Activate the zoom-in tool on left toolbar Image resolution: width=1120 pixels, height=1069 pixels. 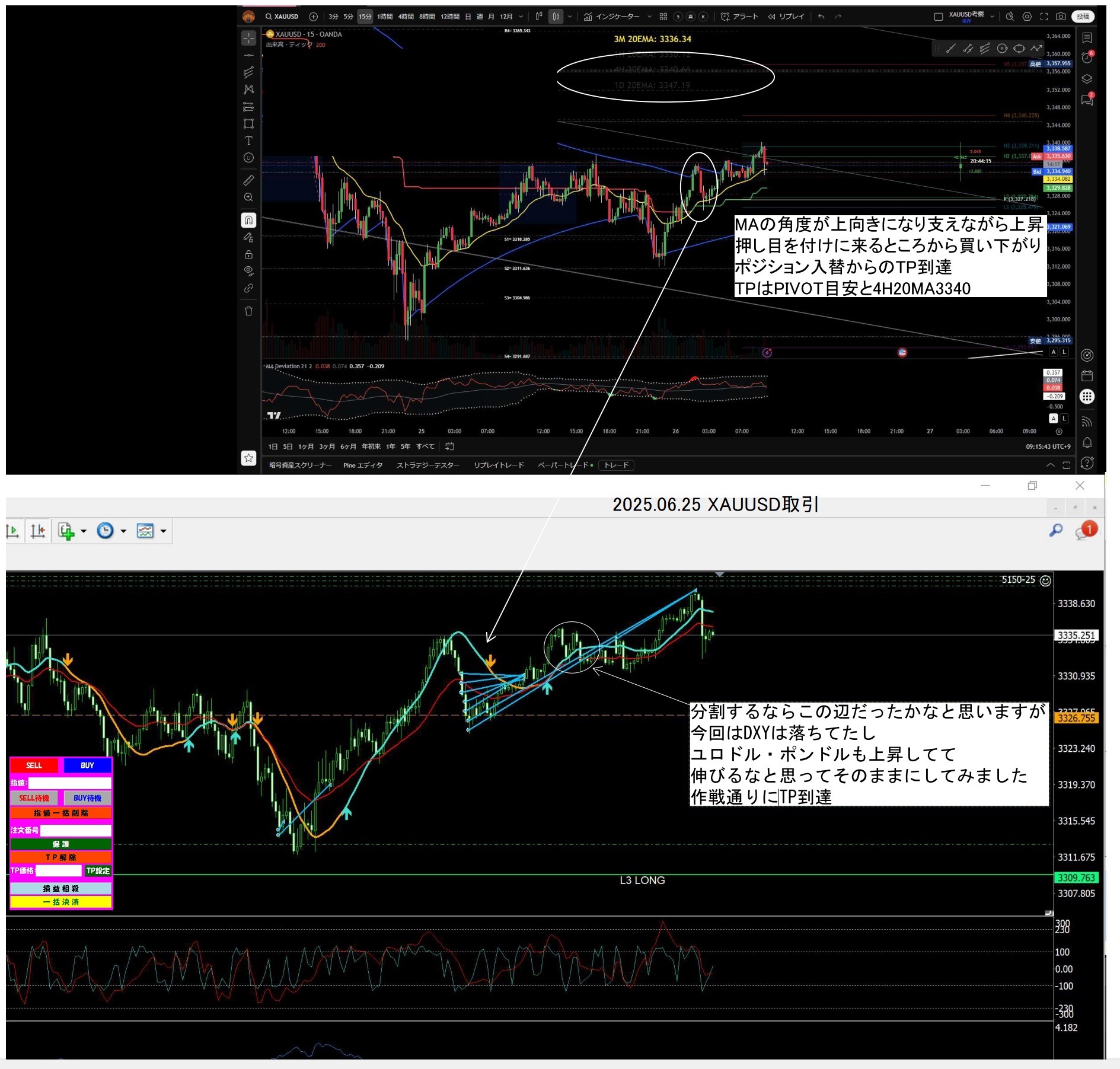(248, 197)
